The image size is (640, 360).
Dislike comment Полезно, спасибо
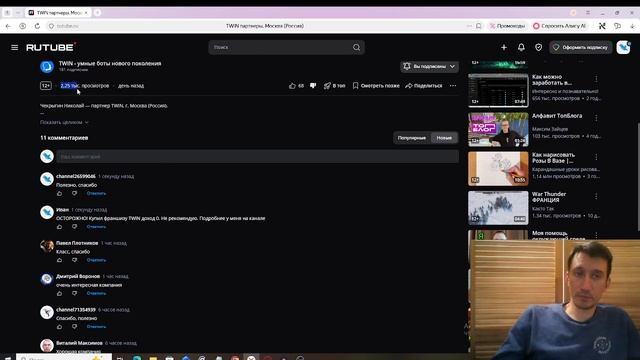[x=74, y=193]
